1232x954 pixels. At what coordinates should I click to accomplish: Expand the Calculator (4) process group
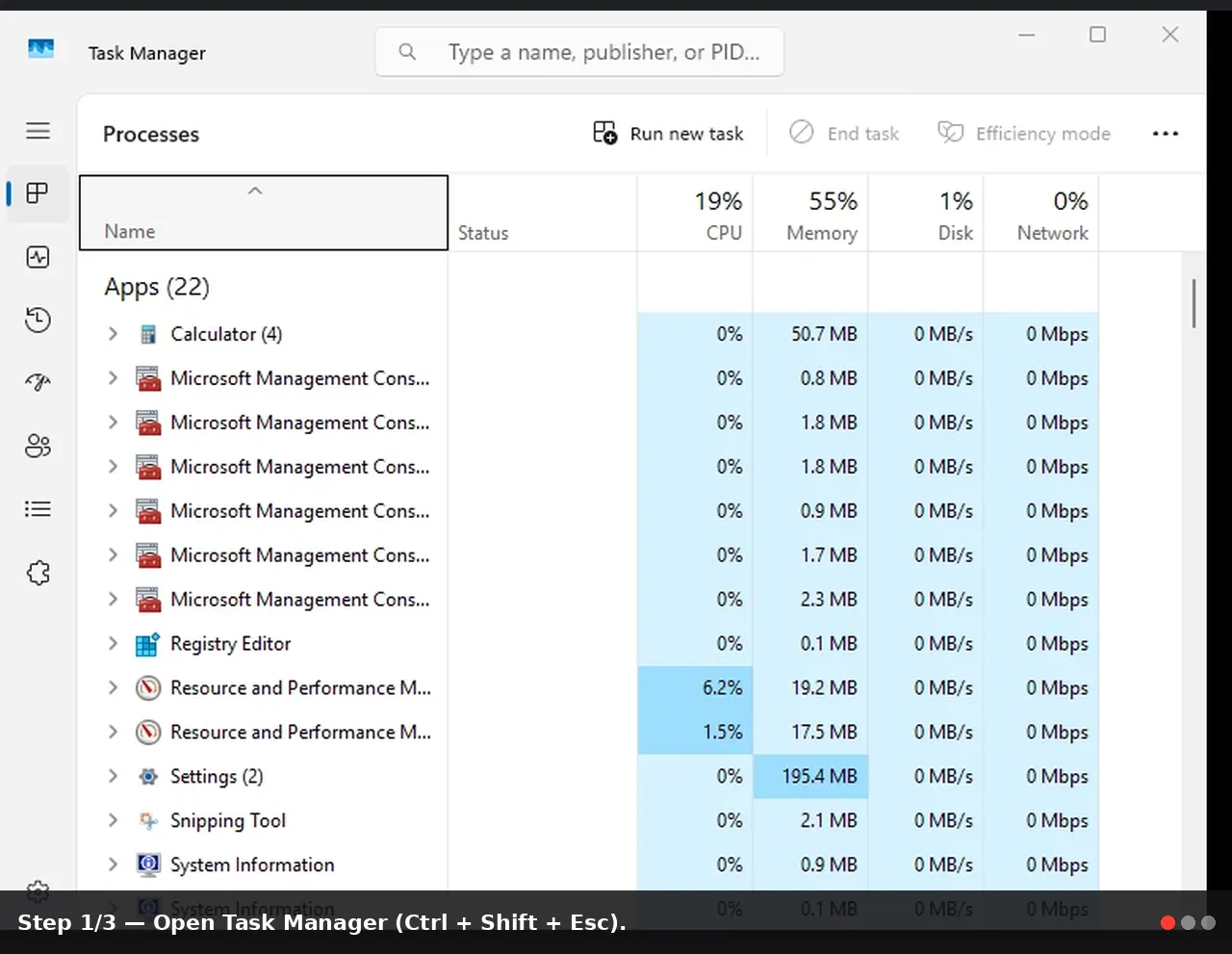tap(113, 334)
